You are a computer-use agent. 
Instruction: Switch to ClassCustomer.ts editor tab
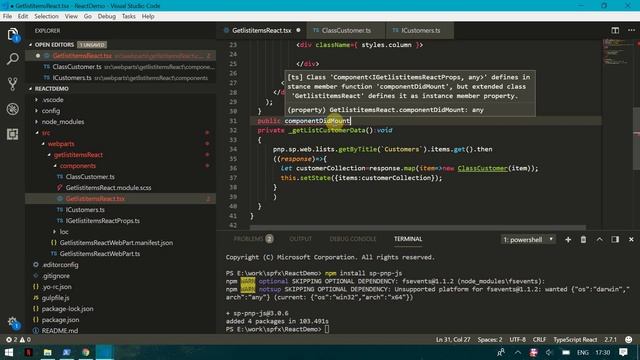346,31
